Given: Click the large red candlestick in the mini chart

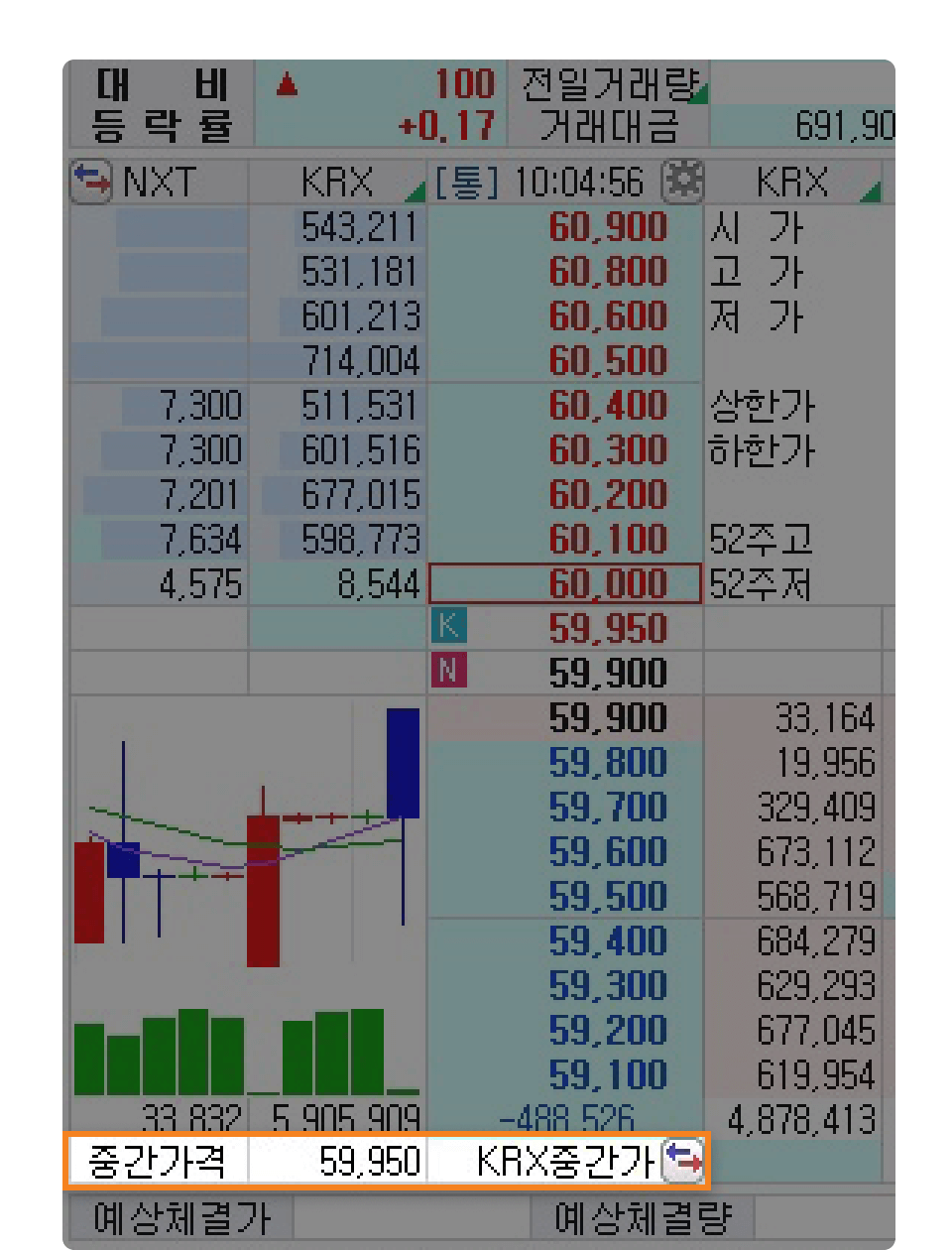Looking at the screenshot, I should (263, 889).
